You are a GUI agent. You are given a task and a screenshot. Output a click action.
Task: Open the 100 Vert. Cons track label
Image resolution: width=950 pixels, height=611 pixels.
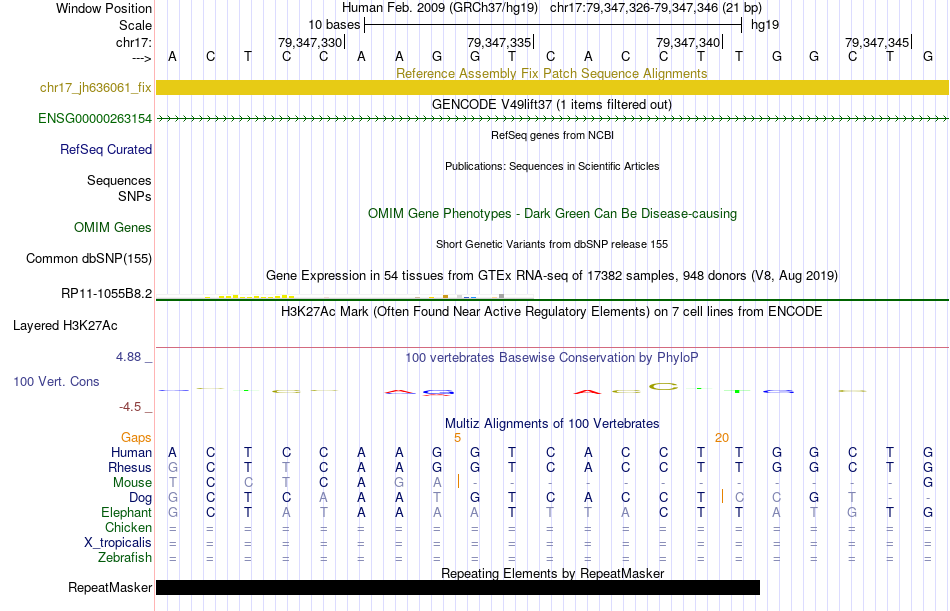point(56,382)
